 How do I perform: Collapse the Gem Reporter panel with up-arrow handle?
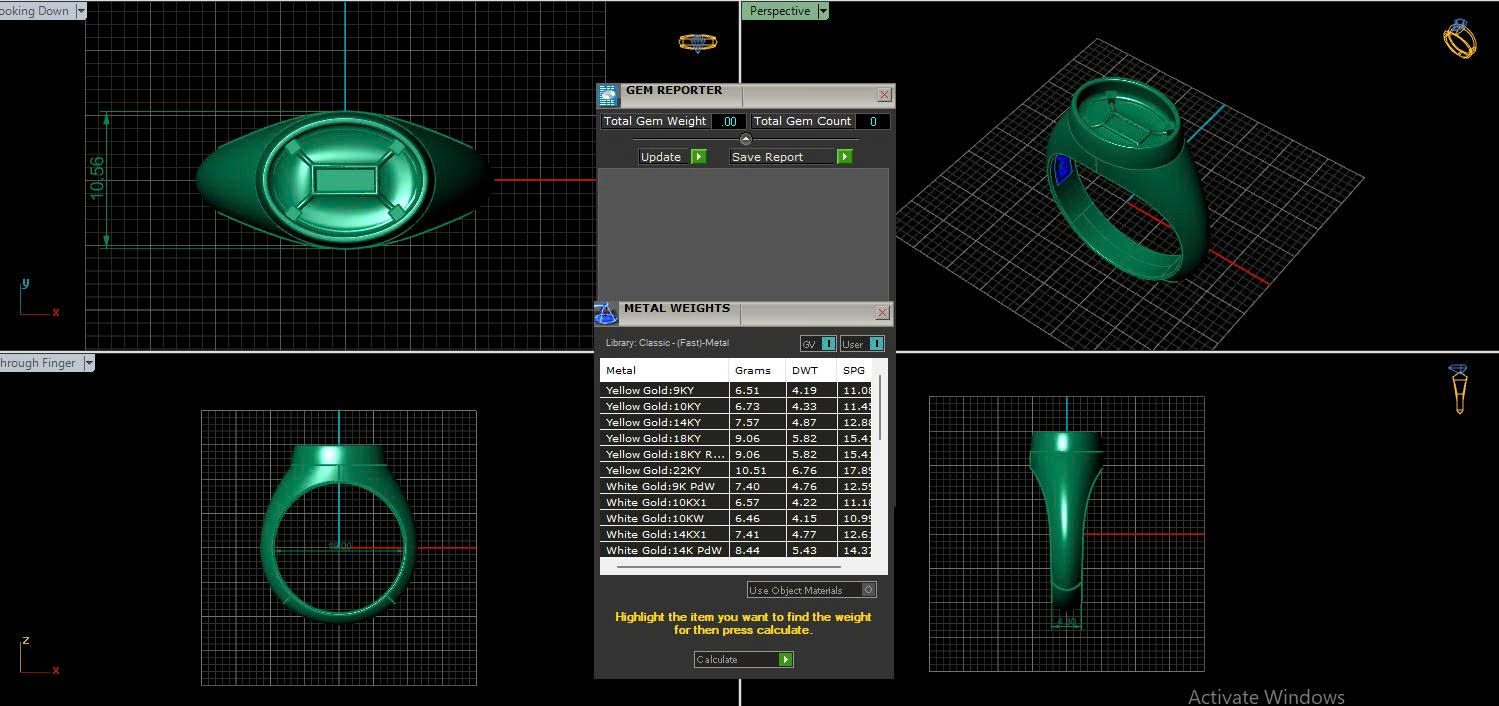click(745, 139)
